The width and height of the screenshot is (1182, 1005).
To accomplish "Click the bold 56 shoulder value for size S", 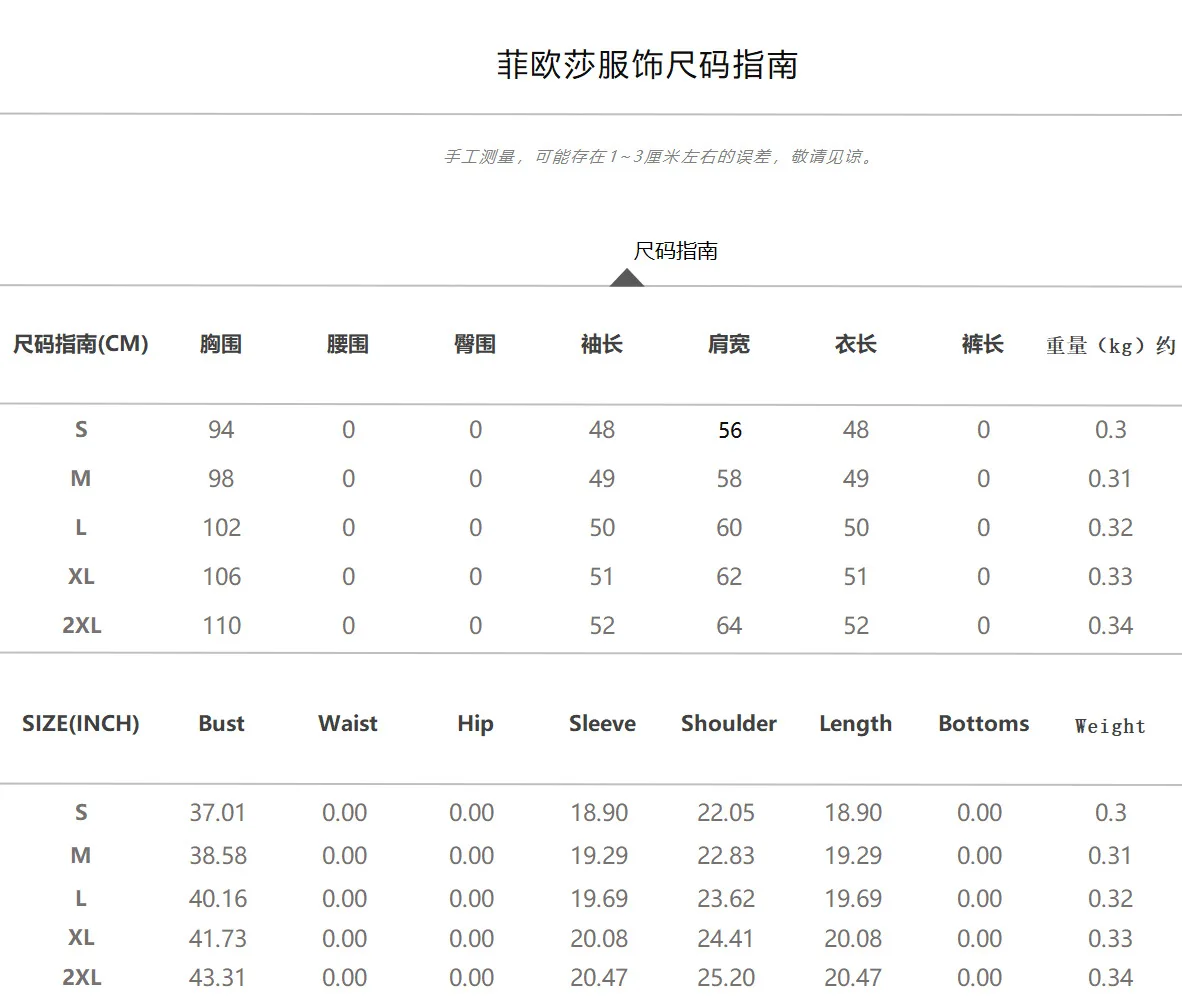I will click(x=730, y=430).
